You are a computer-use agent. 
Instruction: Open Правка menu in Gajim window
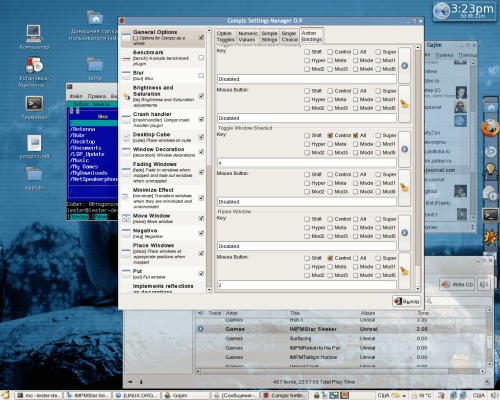click(x=444, y=55)
